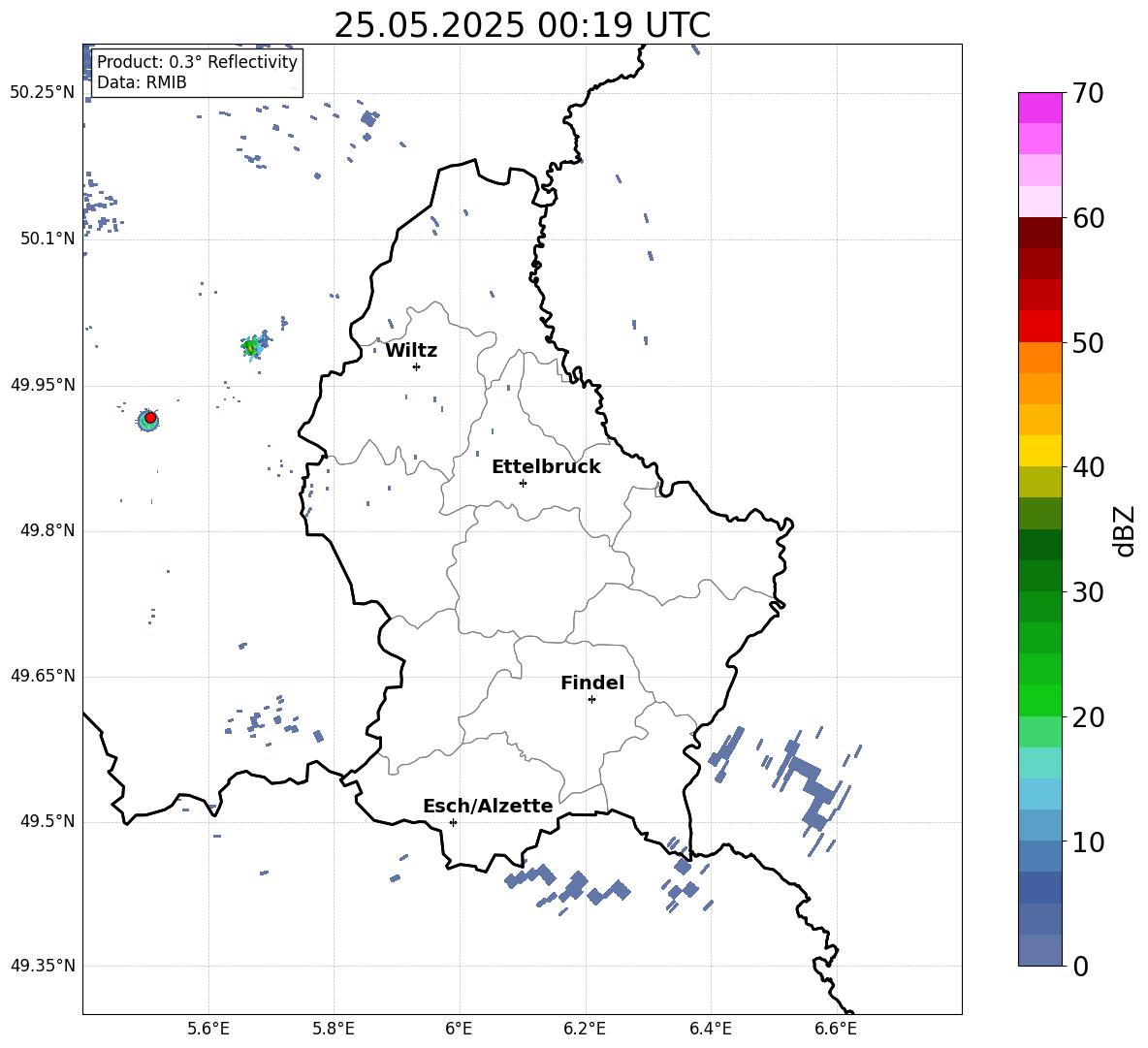Click the colorbar tick value 50
Image resolution: width=1148 pixels, height=1048 pixels.
1088,342
